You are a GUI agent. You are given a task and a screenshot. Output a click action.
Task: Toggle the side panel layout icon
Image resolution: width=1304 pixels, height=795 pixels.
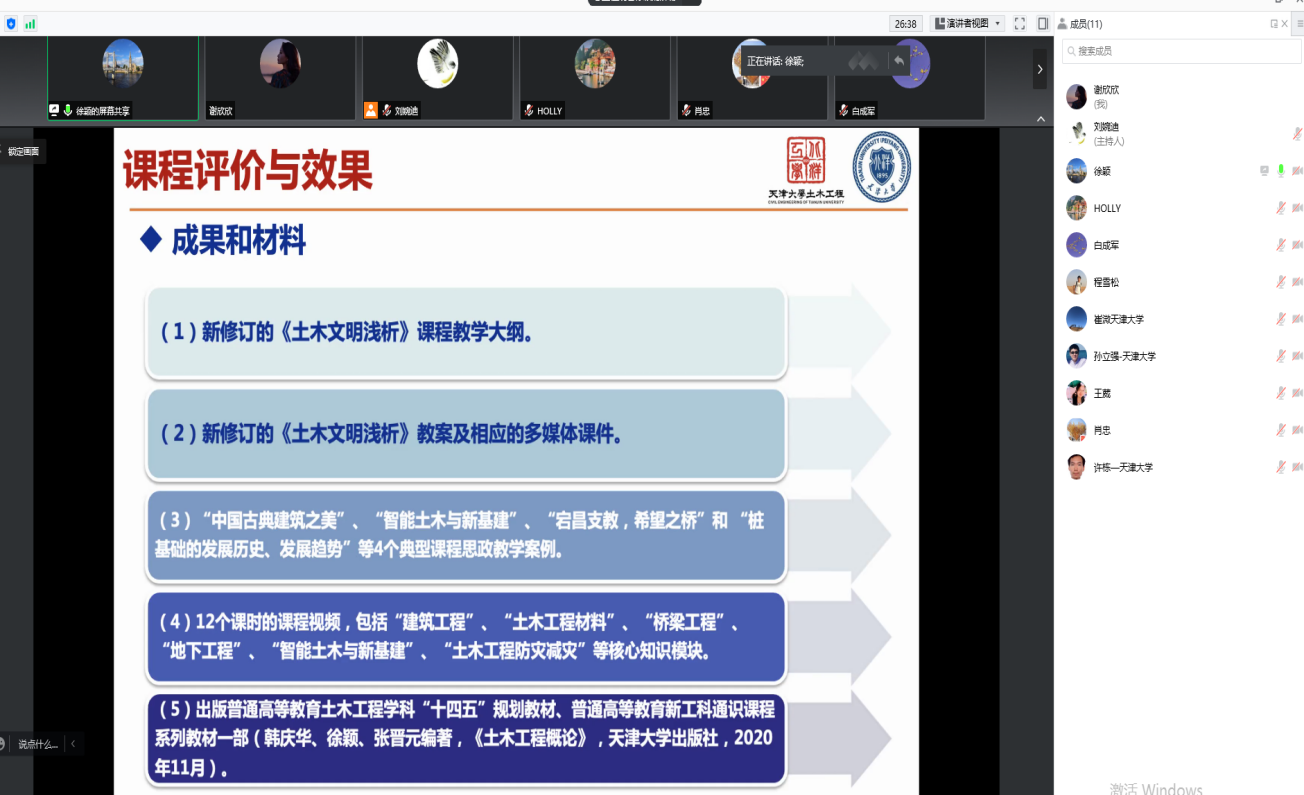click(x=1043, y=23)
